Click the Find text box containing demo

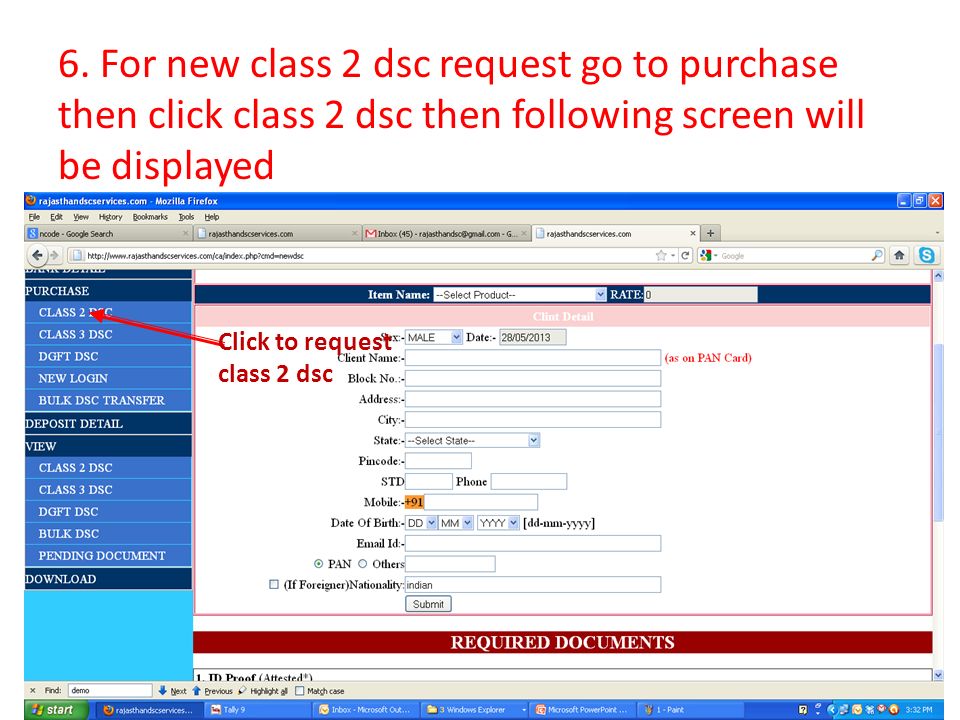110,691
